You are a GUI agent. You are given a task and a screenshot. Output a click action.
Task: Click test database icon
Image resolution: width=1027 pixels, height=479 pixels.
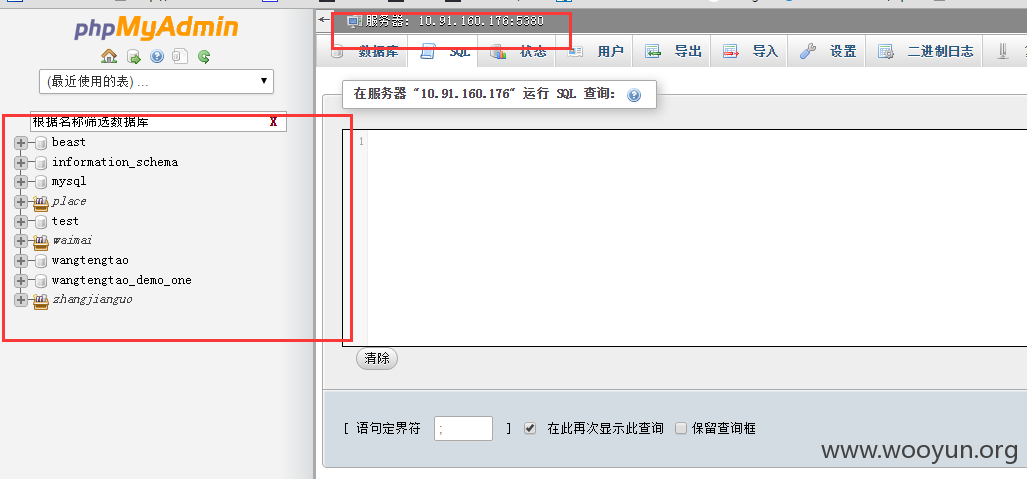41,221
